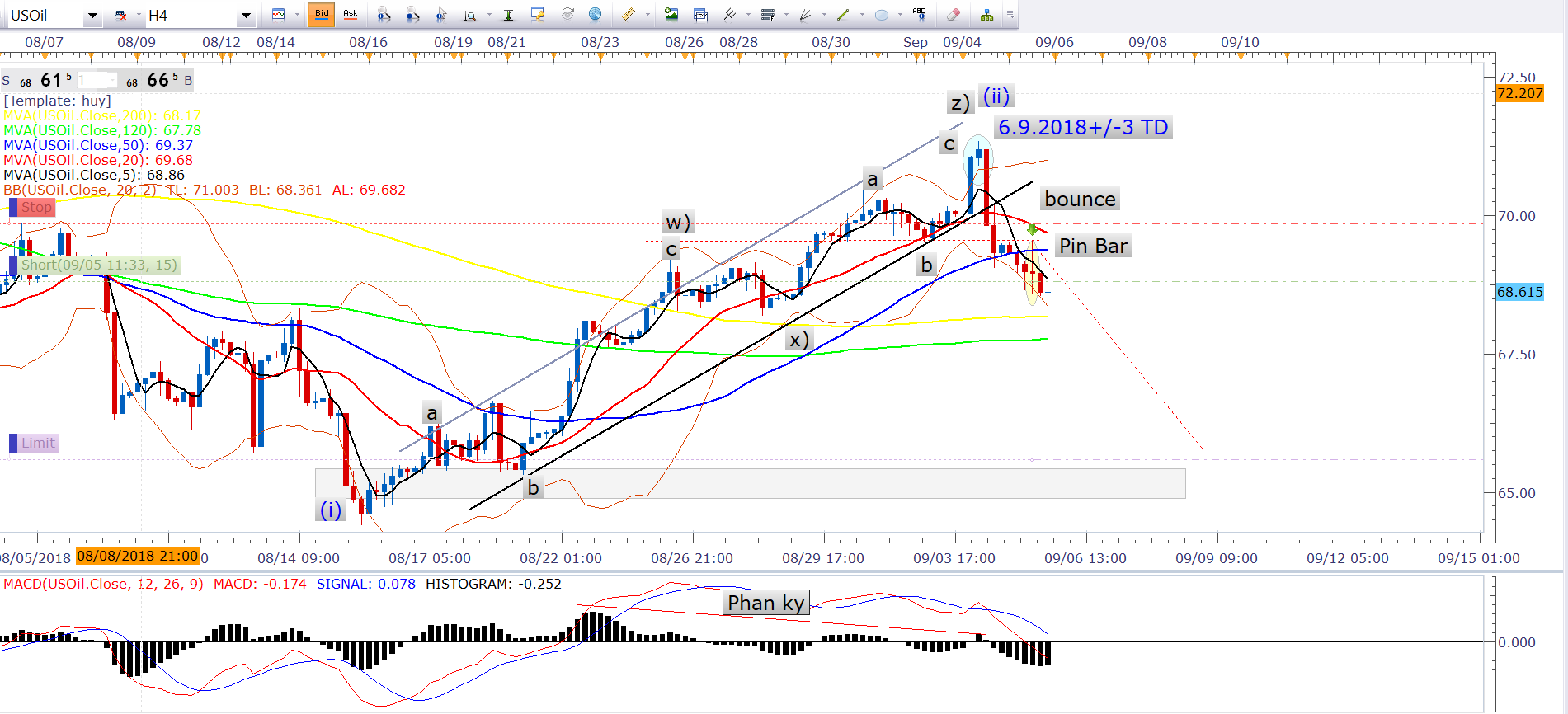
Task: Click the zoom in magnifier icon
Action: [384, 15]
